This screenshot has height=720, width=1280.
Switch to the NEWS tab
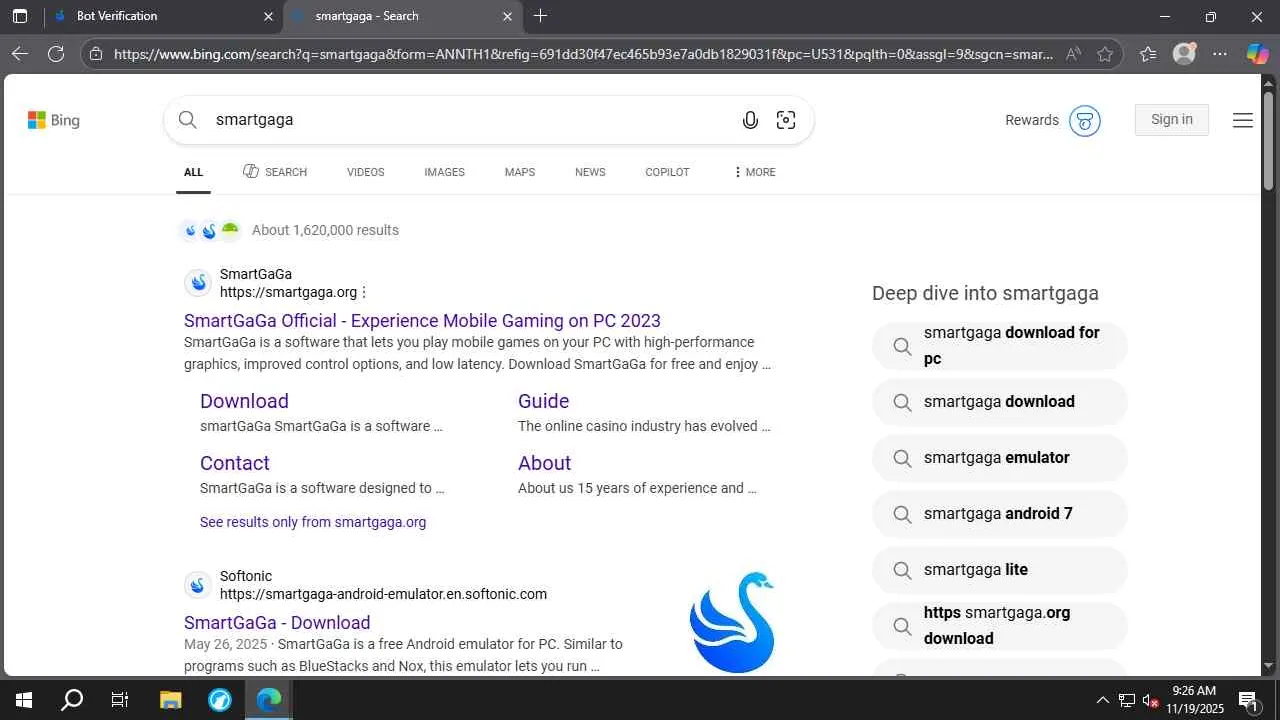(590, 172)
